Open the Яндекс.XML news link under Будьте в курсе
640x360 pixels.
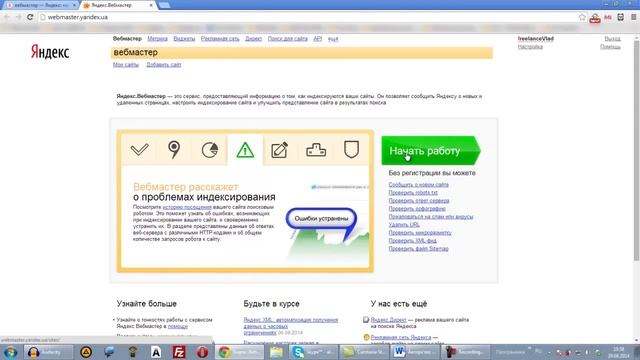click(291, 326)
